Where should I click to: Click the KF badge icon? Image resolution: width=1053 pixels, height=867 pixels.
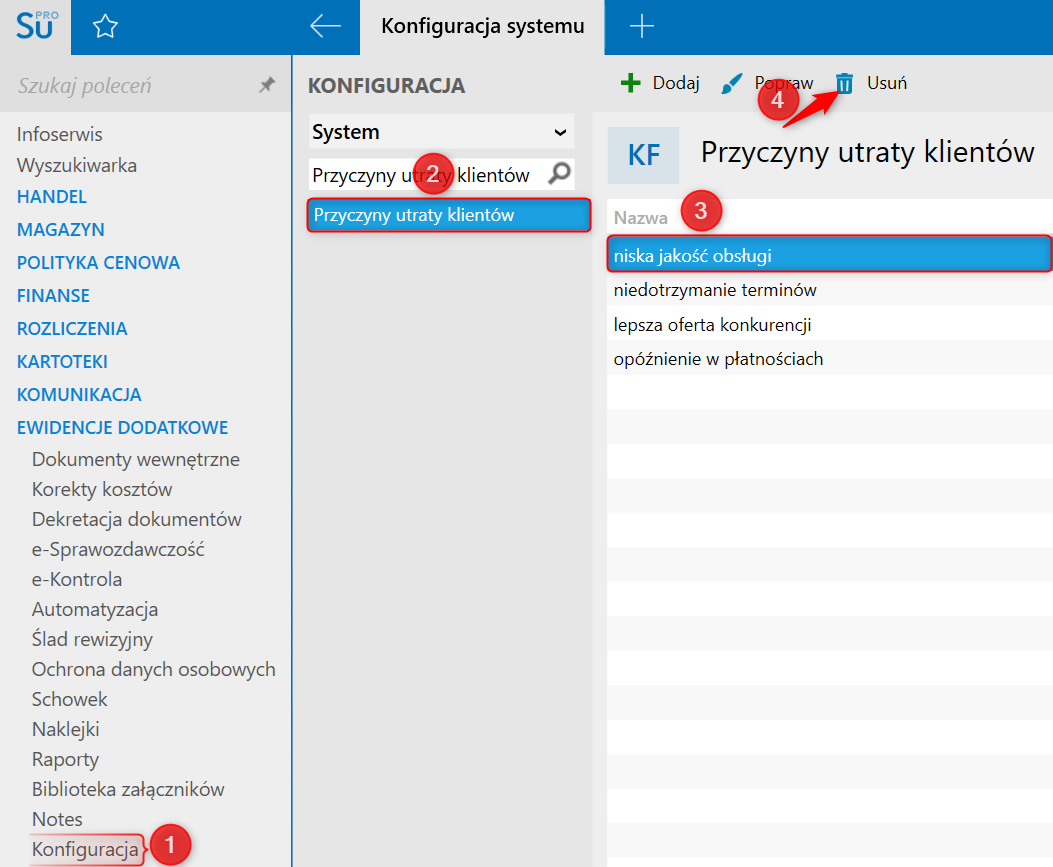tap(643, 155)
